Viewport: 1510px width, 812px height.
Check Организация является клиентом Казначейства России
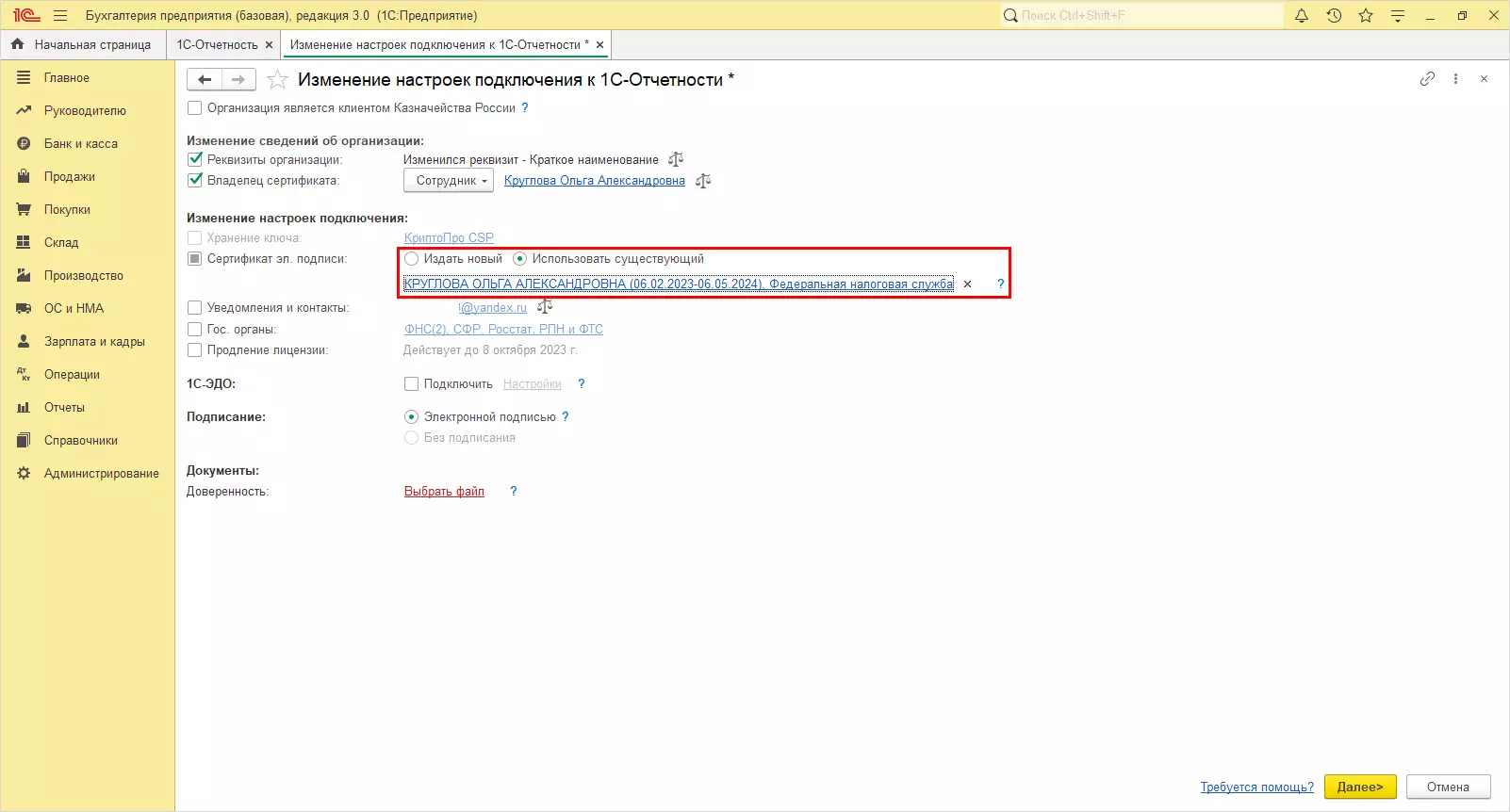[x=194, y=108]
